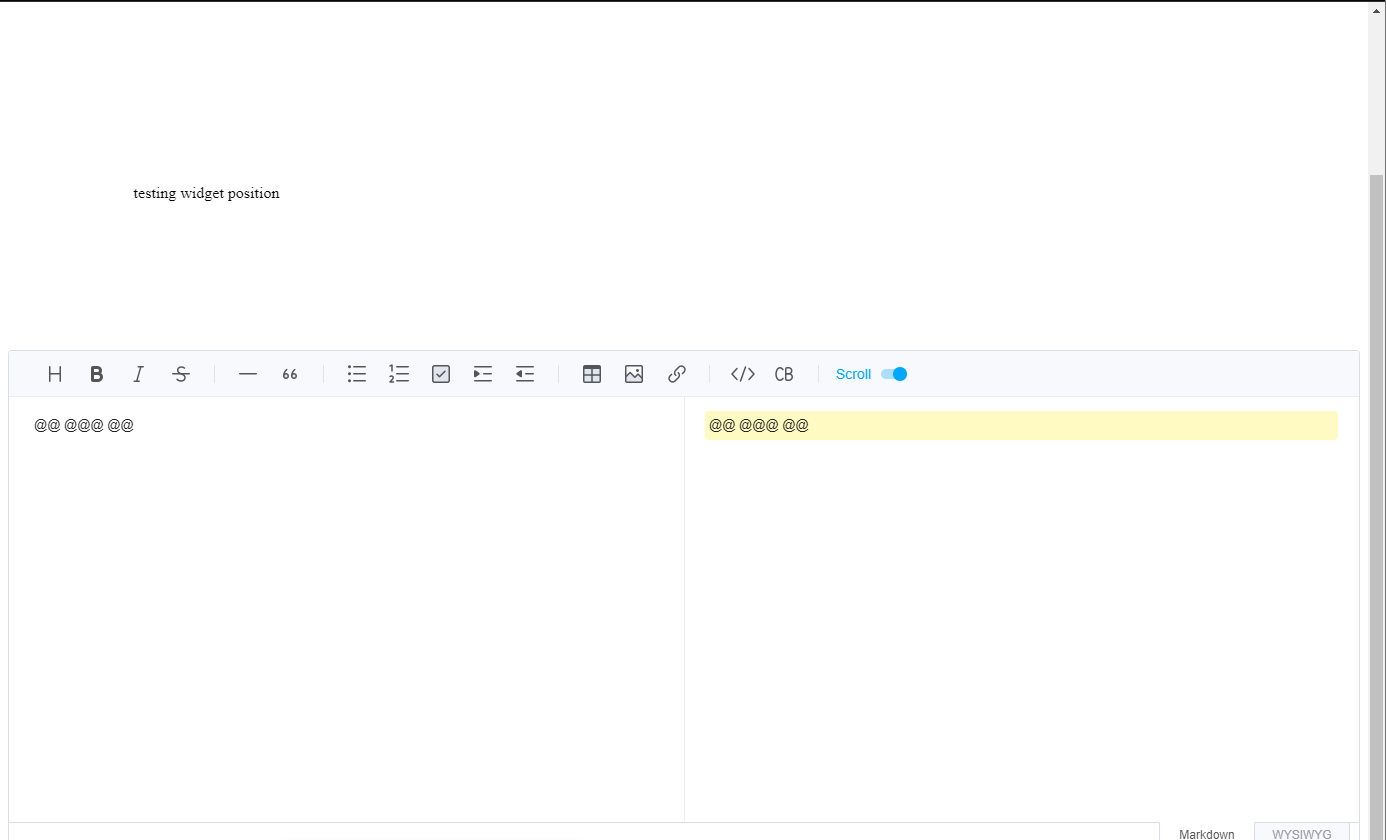Apply strikethrough formatting
This screenshot has width=1386, height=840.
tap(181, 373)
